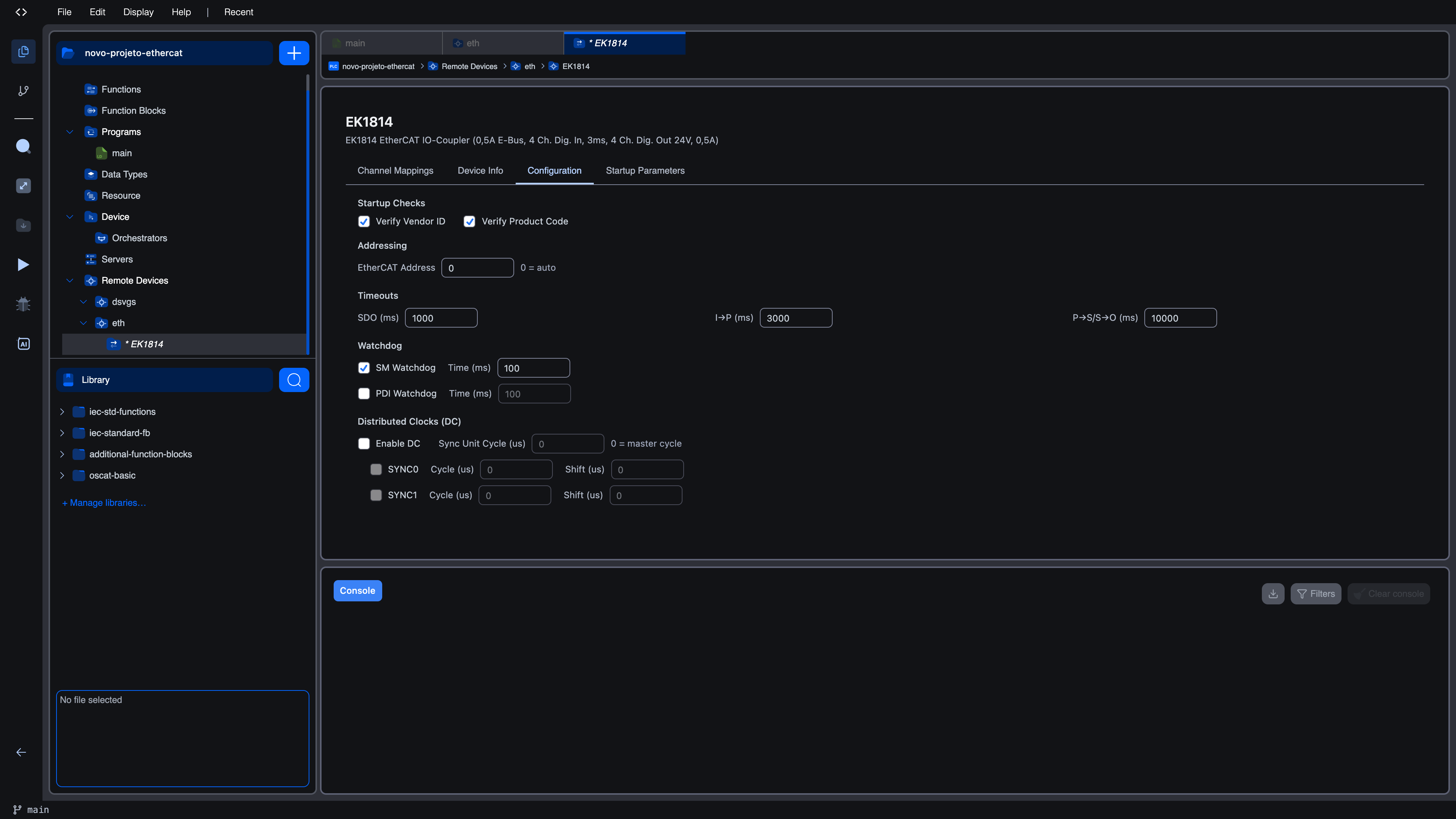1456x819 pixels.
Task: Click the Function Blocks folder icon
Action: pos(91,111)
